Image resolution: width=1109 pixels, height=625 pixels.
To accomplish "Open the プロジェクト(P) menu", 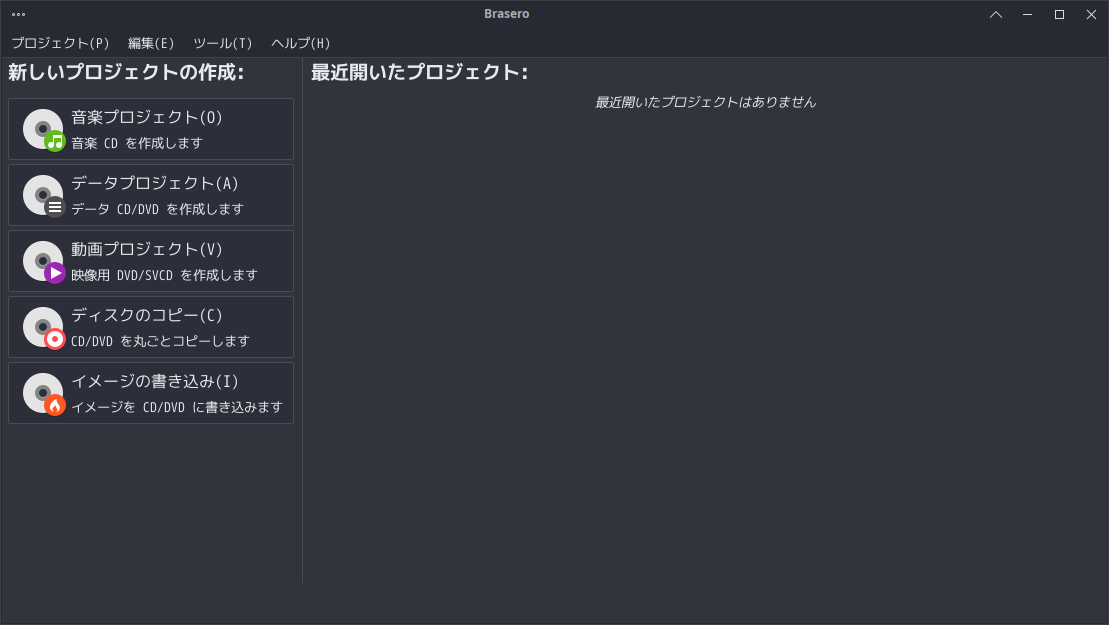I will (x=60, y=43).
